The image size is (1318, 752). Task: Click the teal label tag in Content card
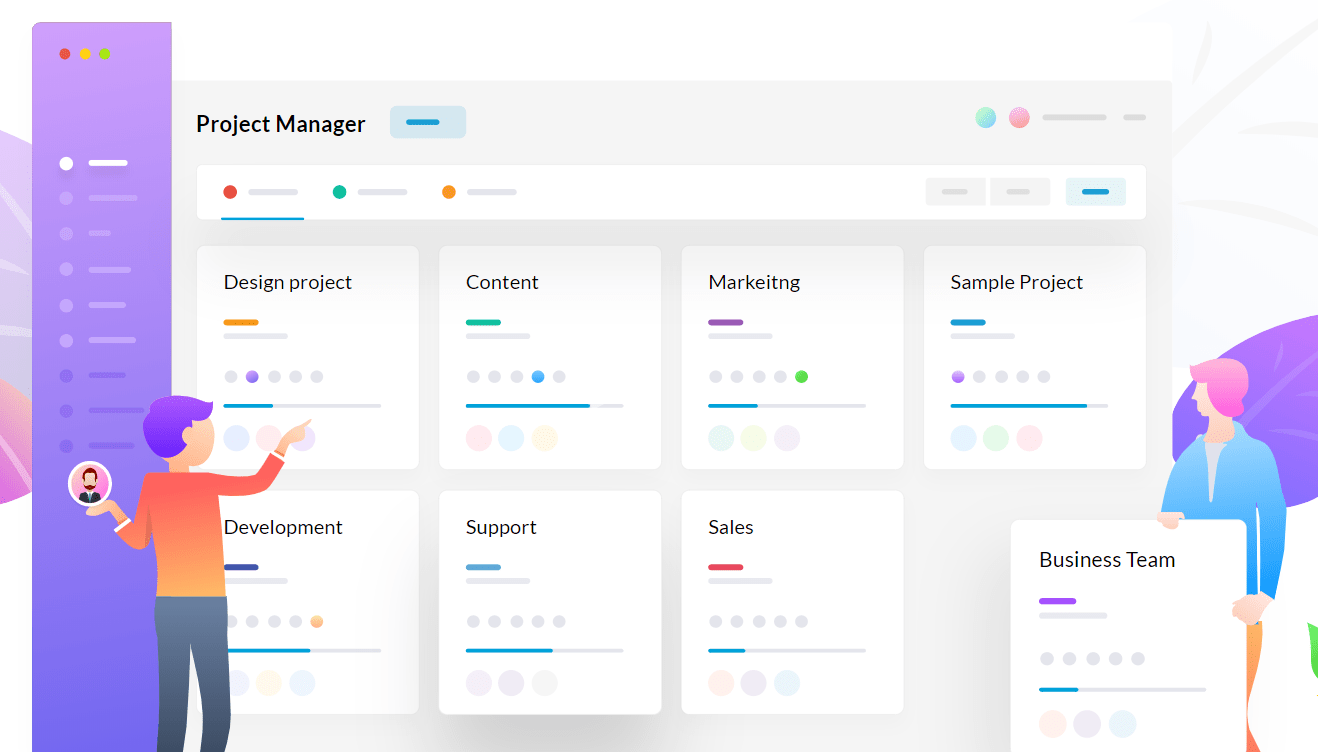pos(483,322)
